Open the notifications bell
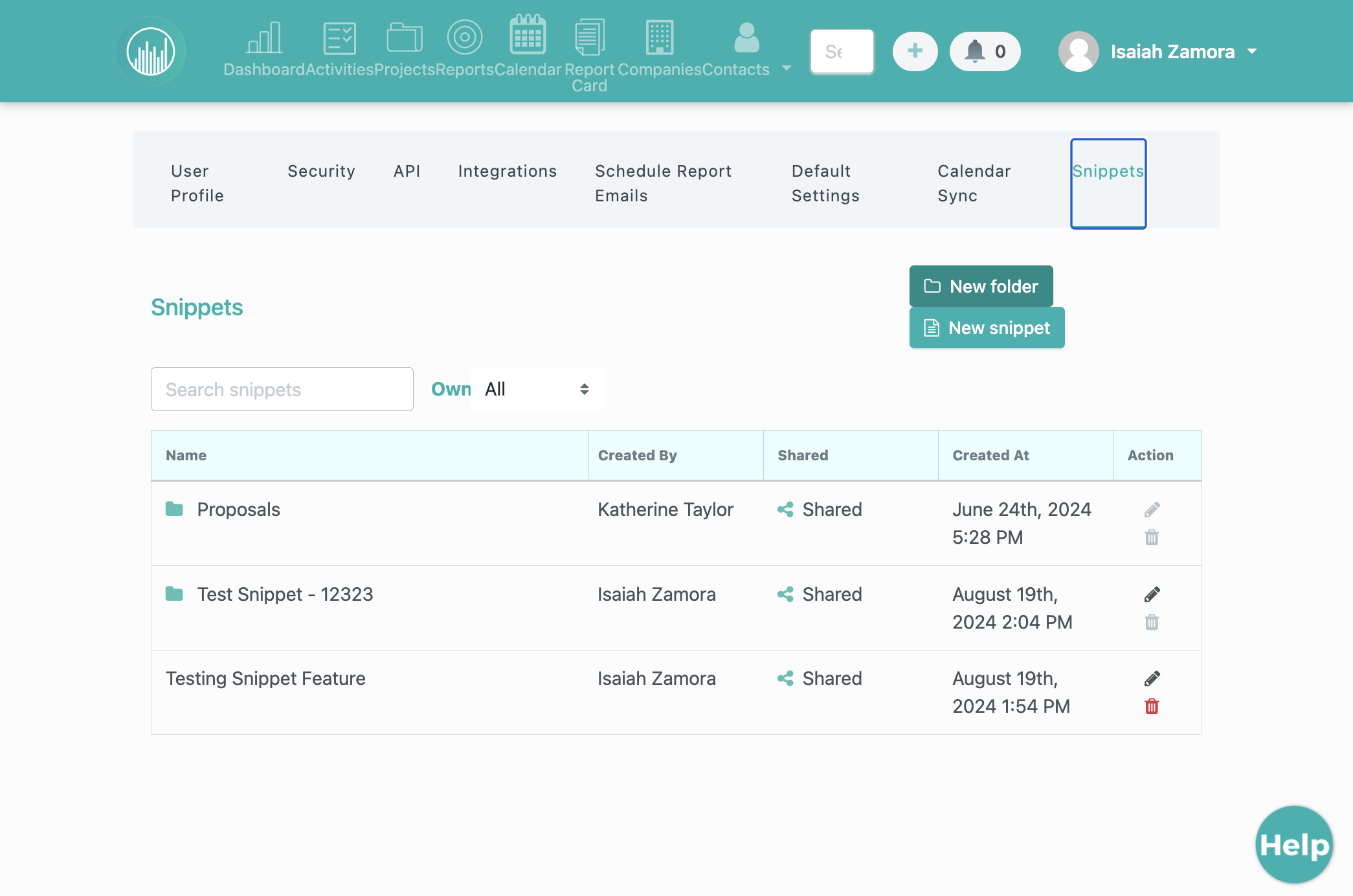Image resolution: width=1353 pixels, height=896 pixels. [985, 51]
